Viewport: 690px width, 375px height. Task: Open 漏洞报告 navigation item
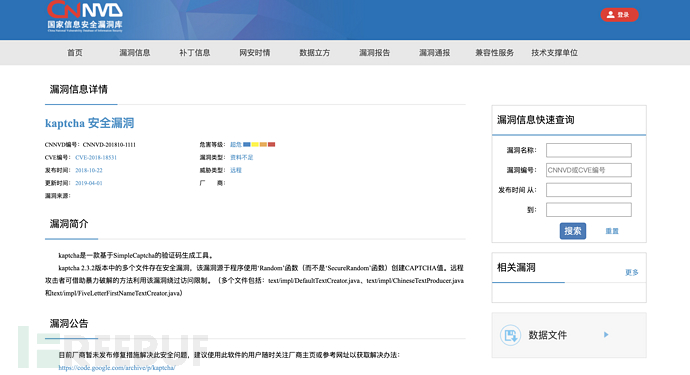pyautogui.click(x=374, y=53)
